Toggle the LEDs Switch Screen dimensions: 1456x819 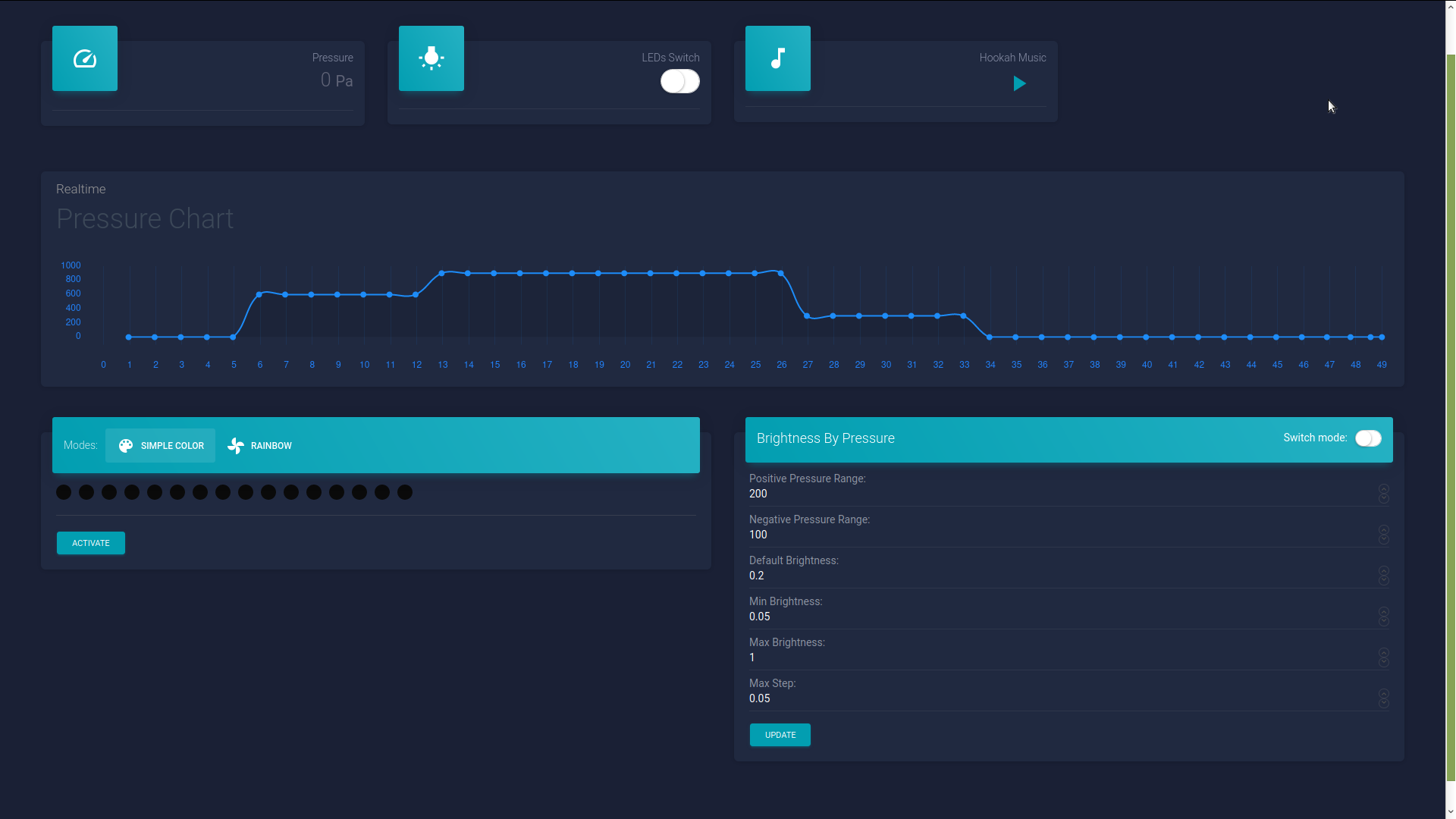[679, 81]
